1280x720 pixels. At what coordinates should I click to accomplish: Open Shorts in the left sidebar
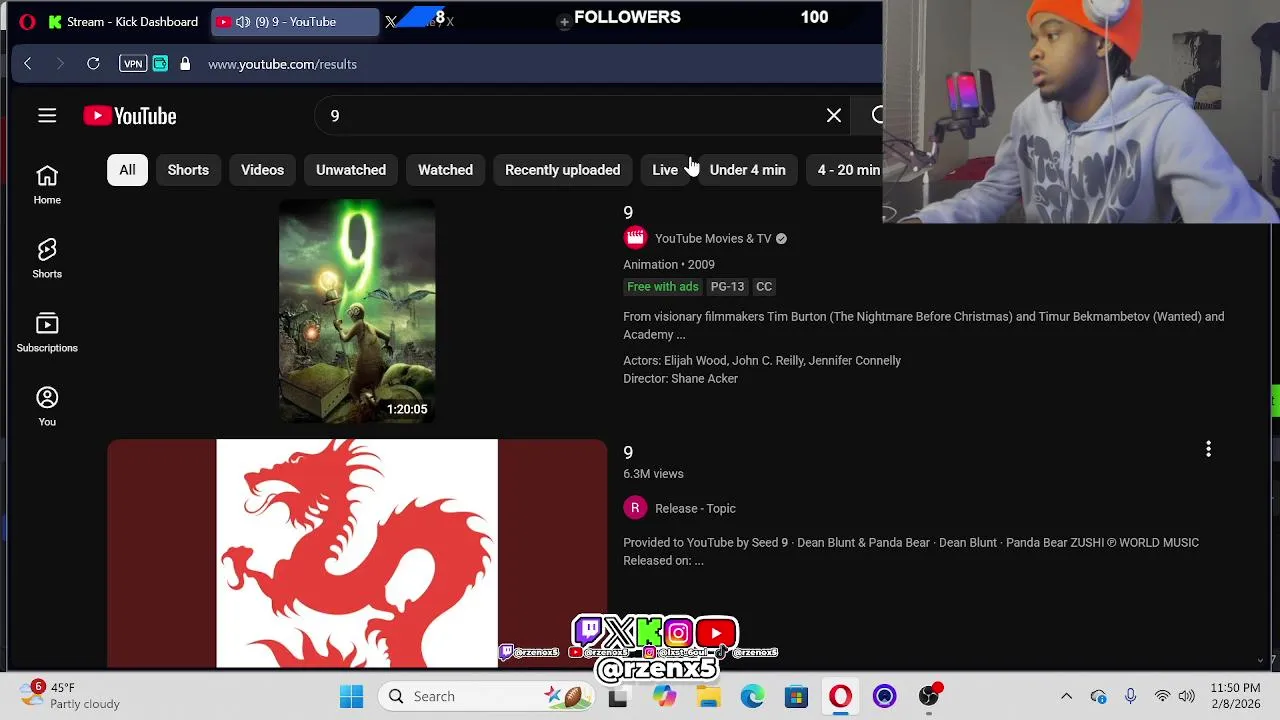coord(47,259)
